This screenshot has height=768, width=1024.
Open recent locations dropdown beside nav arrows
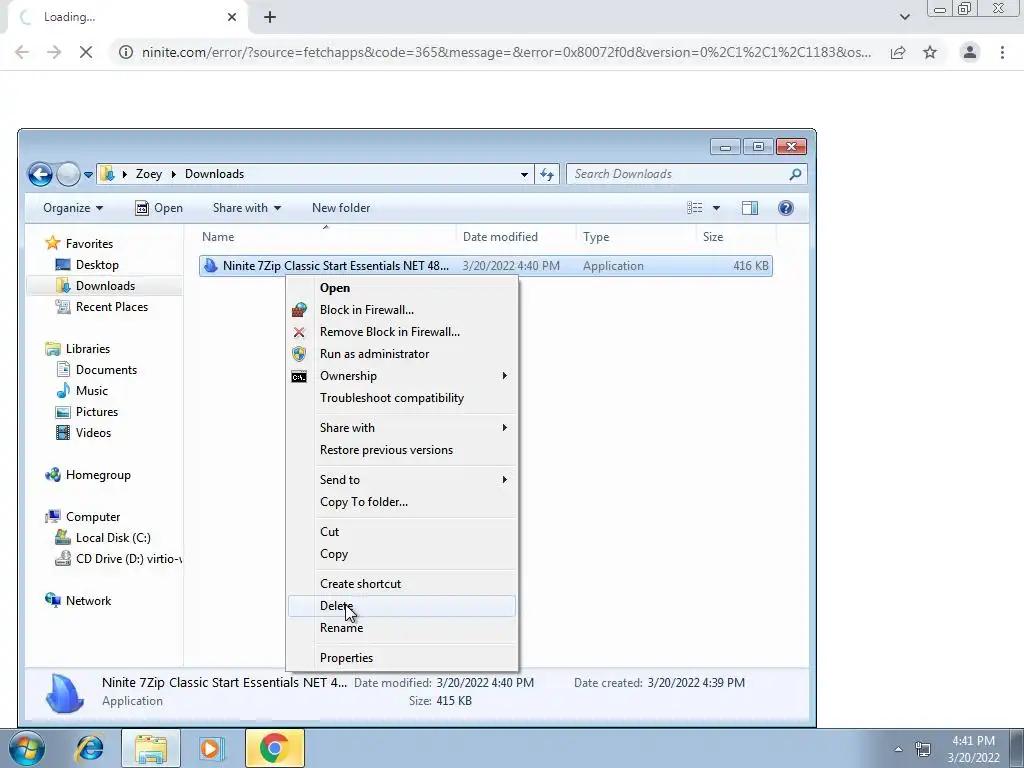88,174
